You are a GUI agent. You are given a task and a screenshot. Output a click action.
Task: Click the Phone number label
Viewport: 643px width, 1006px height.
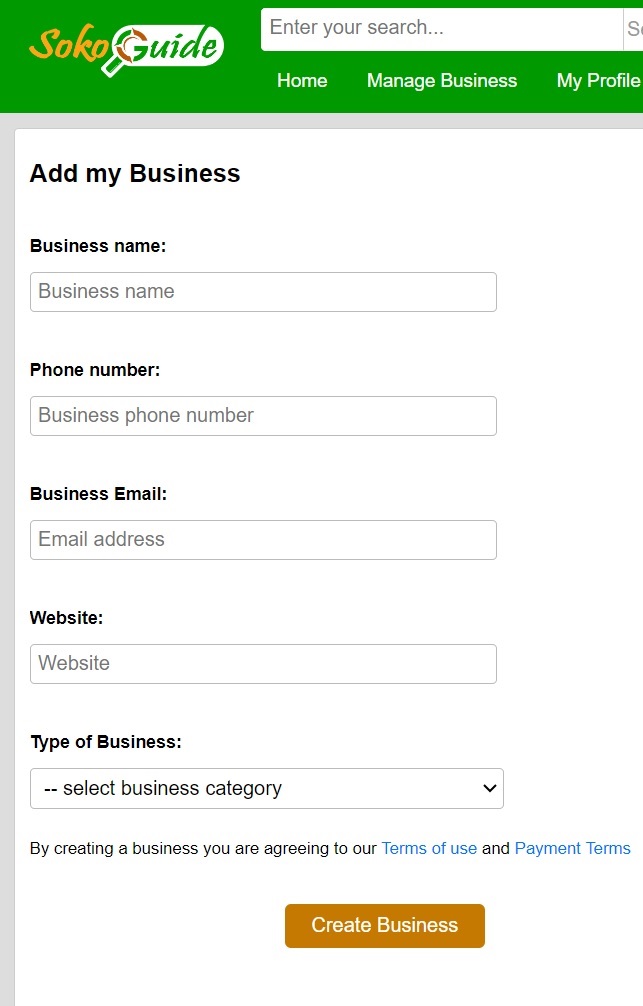click(95, 370)
